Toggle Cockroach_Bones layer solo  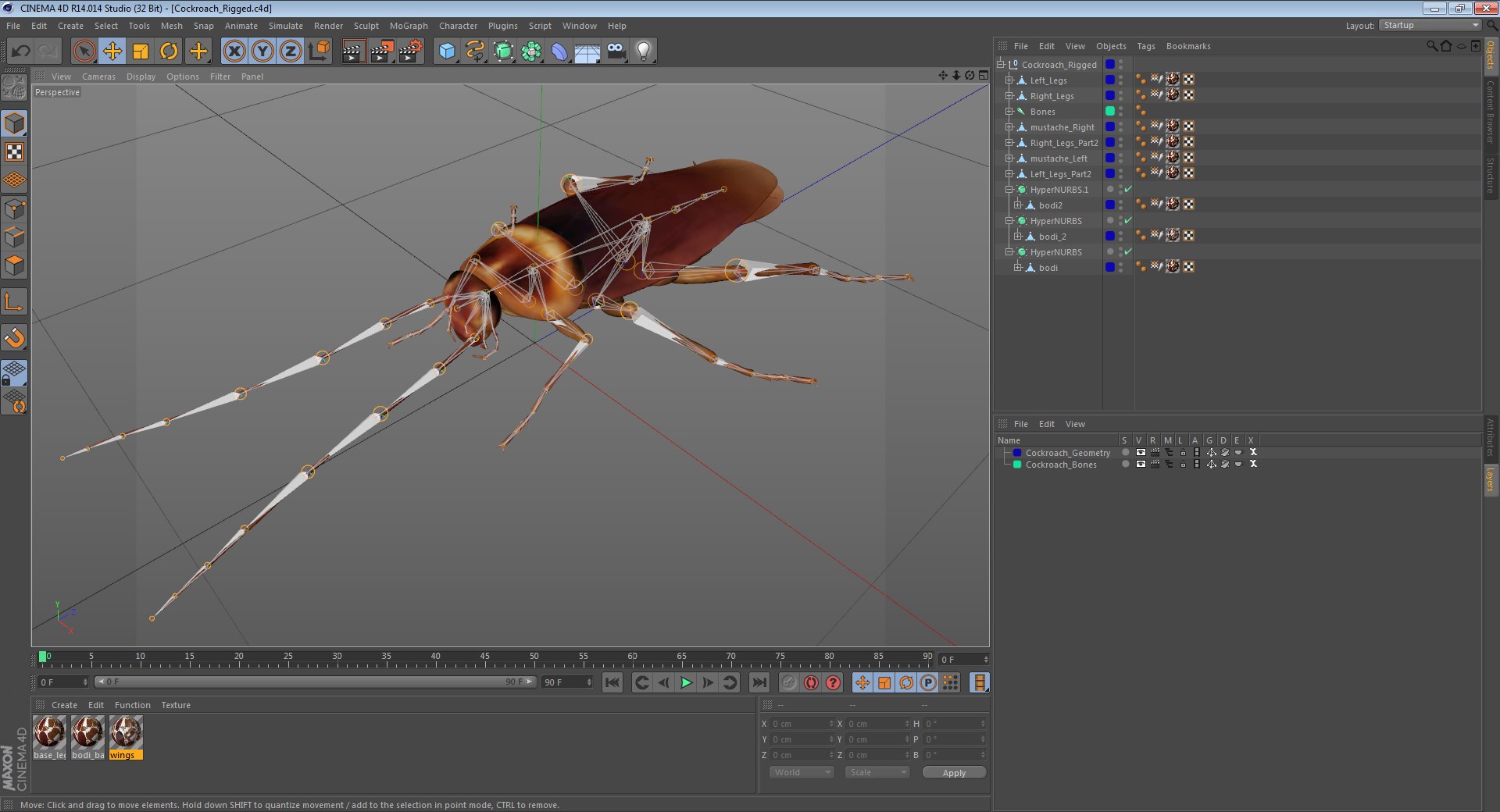(1126, 464)
